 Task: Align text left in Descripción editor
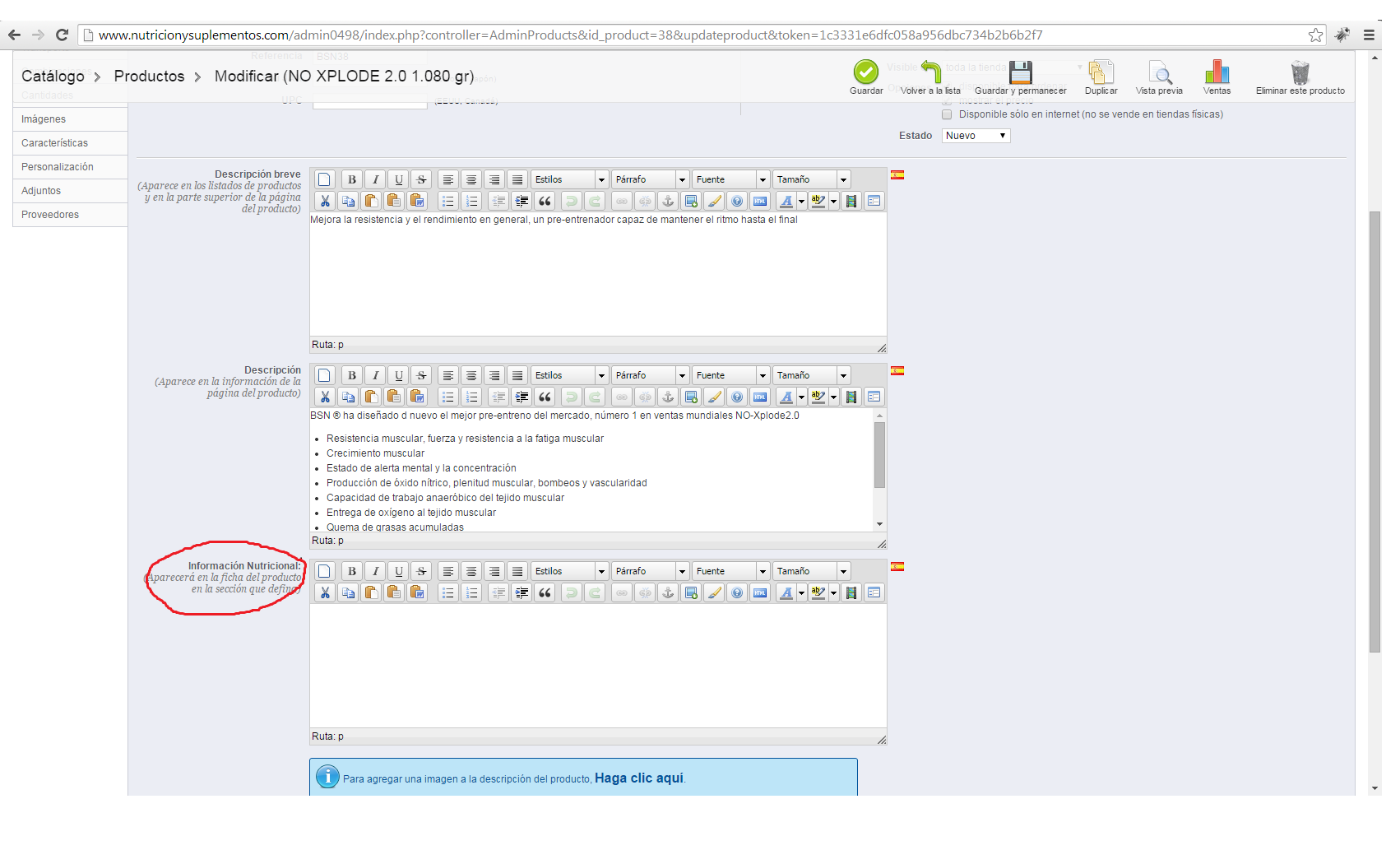click(x=447, y=375)
